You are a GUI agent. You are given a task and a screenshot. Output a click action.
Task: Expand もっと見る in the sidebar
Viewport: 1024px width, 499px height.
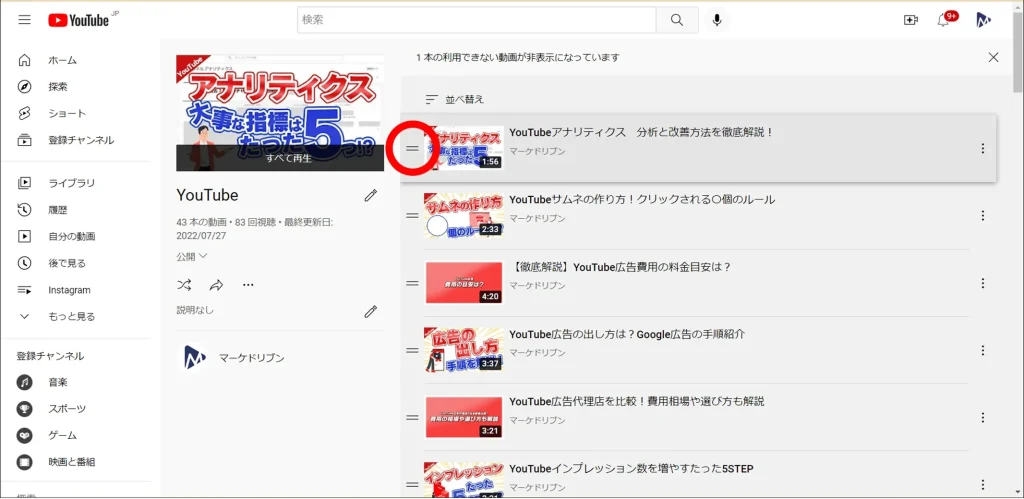click(x=70, y=316)
